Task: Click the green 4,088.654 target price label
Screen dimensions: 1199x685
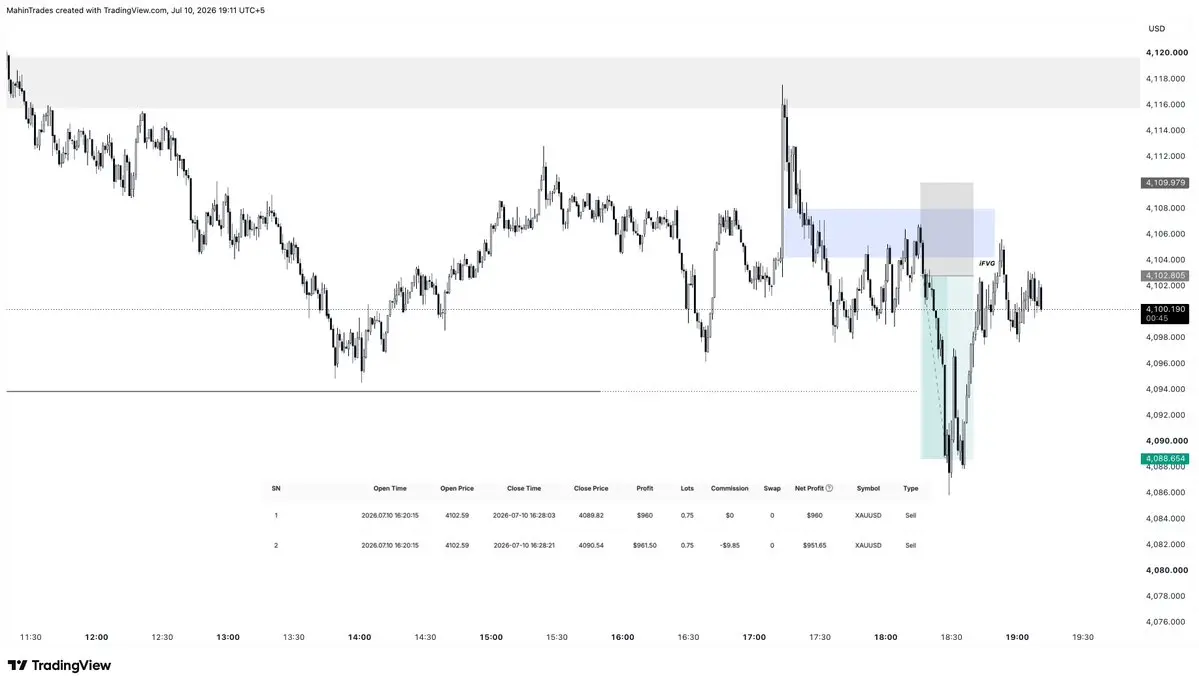Action: [x=1165, y=459]
